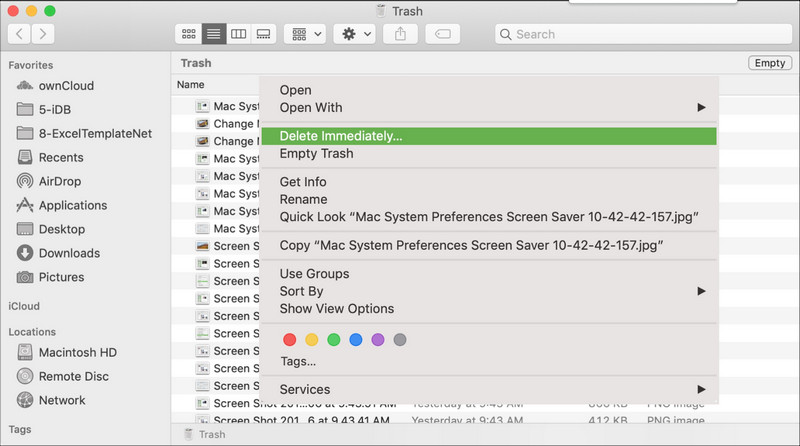
Task: Expand the Services submenu
Action: [490, 389]
